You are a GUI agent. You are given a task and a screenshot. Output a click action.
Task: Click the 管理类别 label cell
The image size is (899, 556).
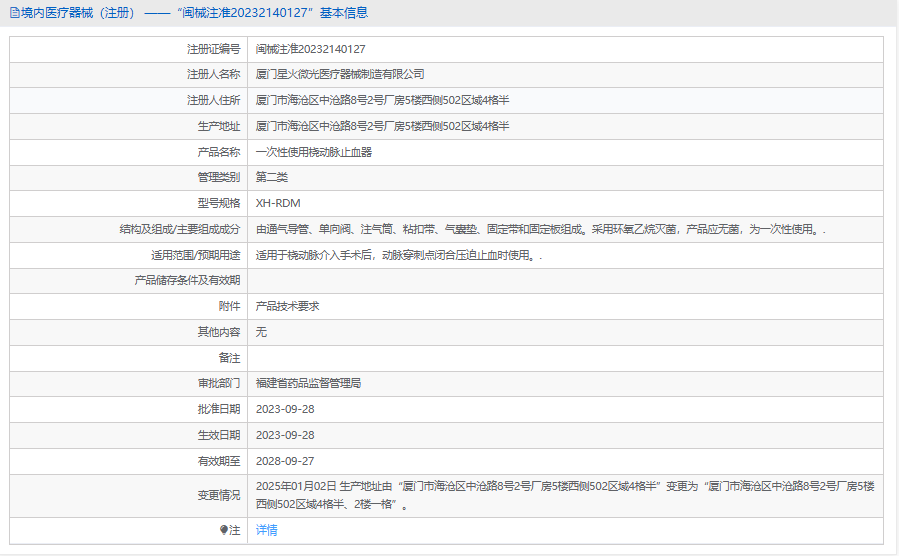[128, 177]
